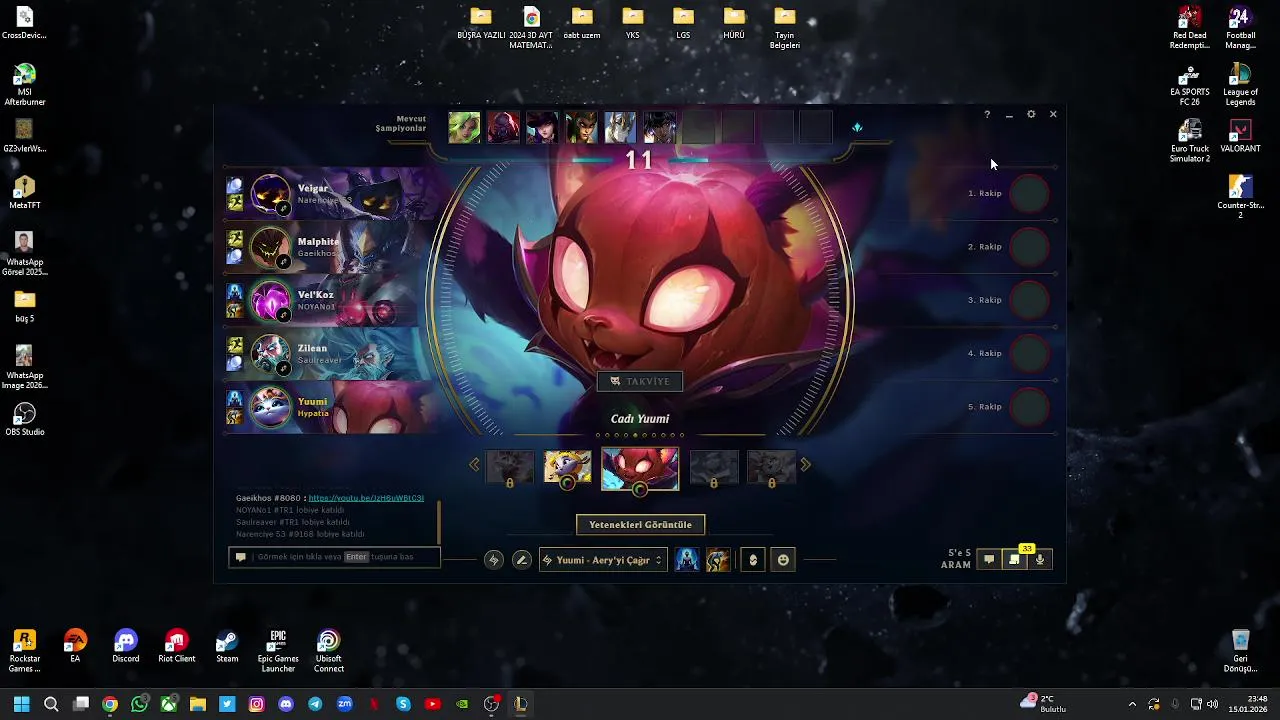Open Windows Start menu
The width and height of the screenshot is (1280, 720).
21,704
